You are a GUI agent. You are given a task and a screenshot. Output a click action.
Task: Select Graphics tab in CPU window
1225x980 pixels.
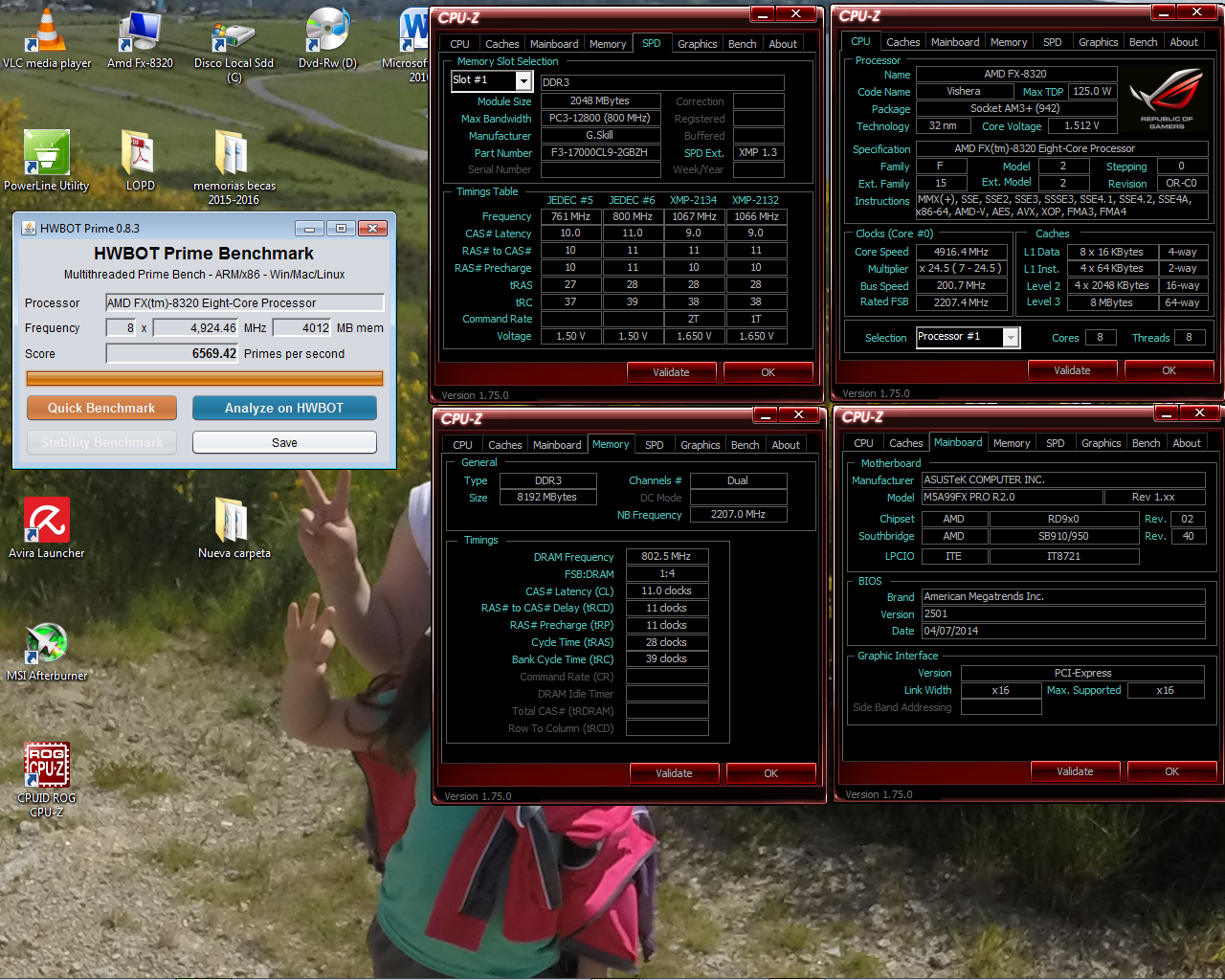click(x=1098, y=42)
